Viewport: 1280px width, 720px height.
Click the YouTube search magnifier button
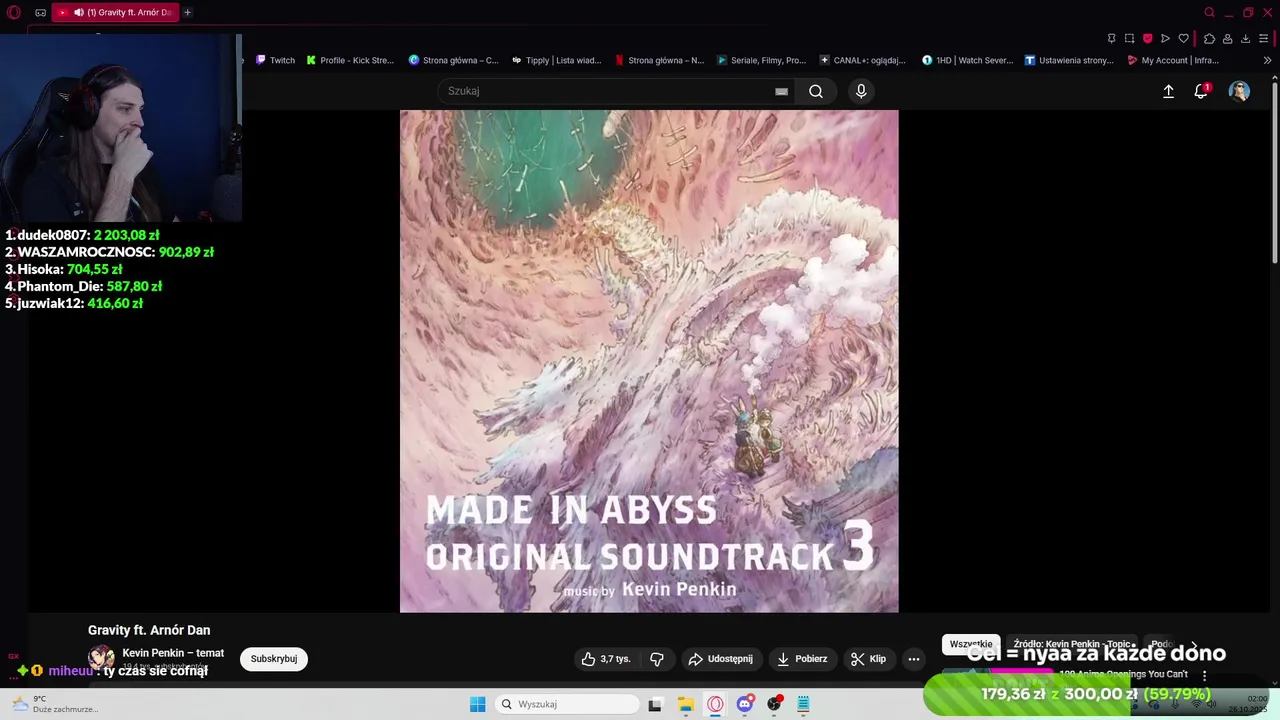point(816,91)
